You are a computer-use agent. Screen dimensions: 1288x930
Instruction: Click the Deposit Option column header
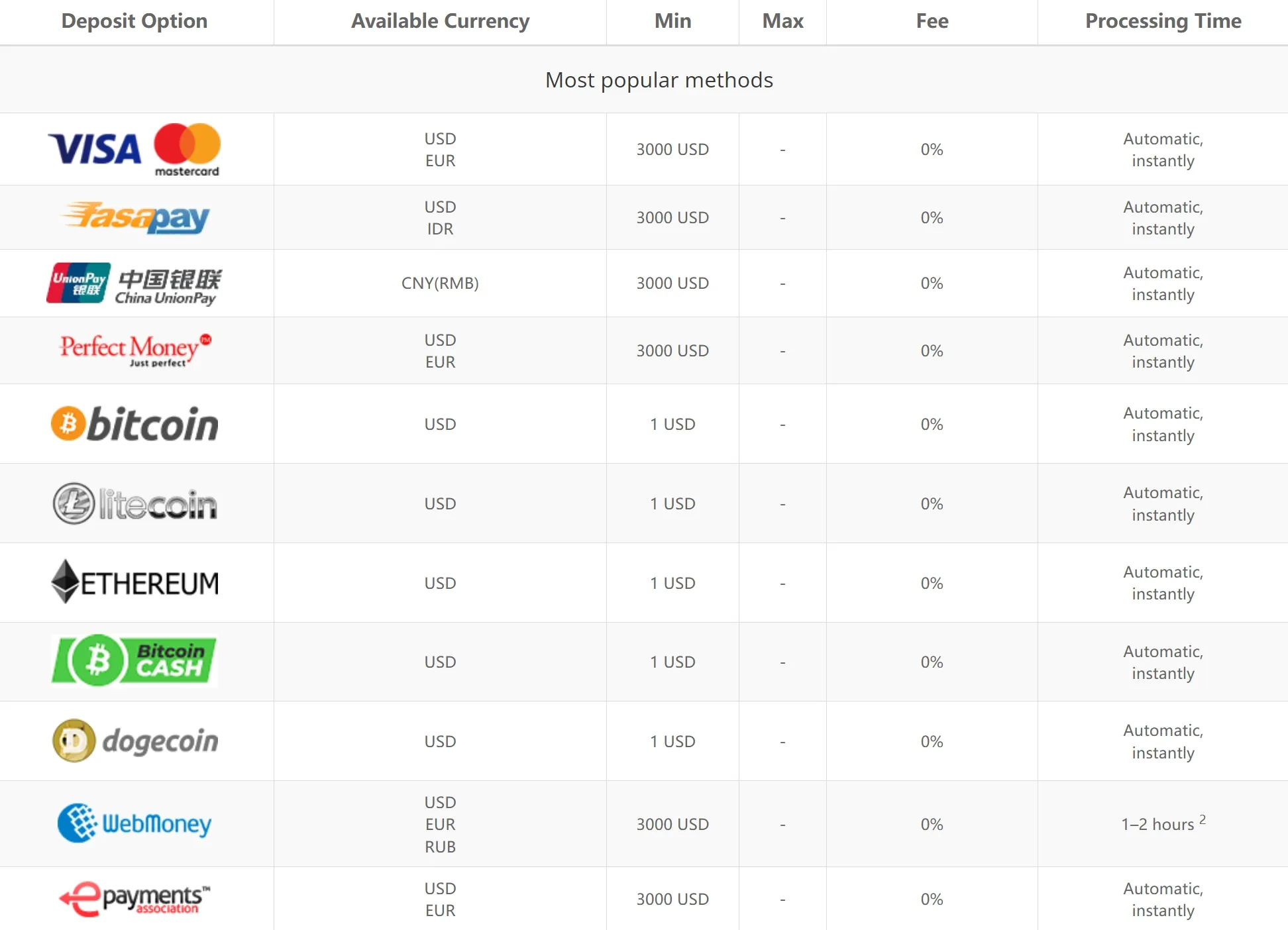pyautogui.click(x=134, y=21)
